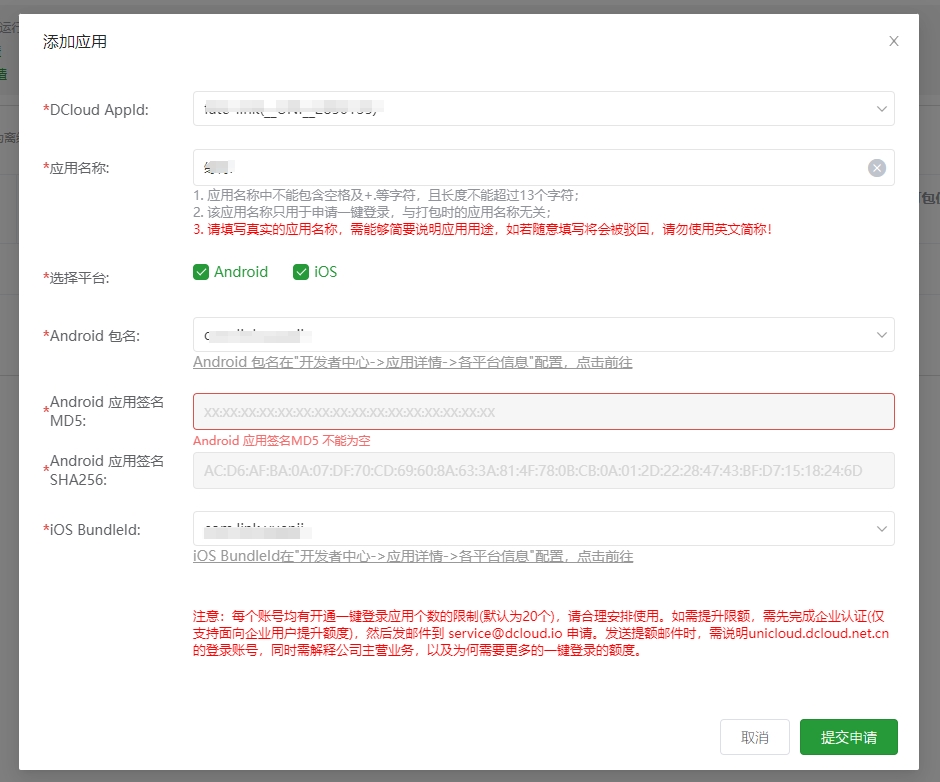The width and height of the screenshot is (940, 782).
Task: Uncheck the iOS platform checkbox
Action: (301, 272)
